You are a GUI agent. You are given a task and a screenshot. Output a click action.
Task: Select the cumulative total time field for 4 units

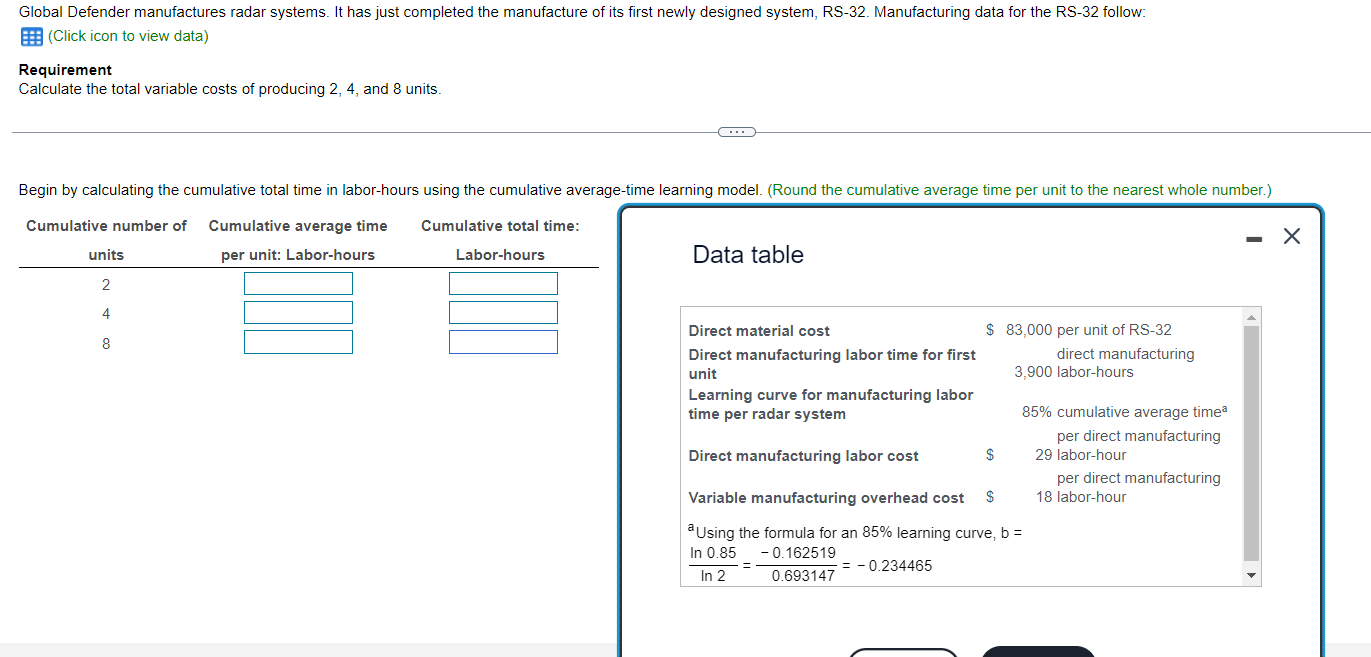pyautogui.click(x=503, y=312)
